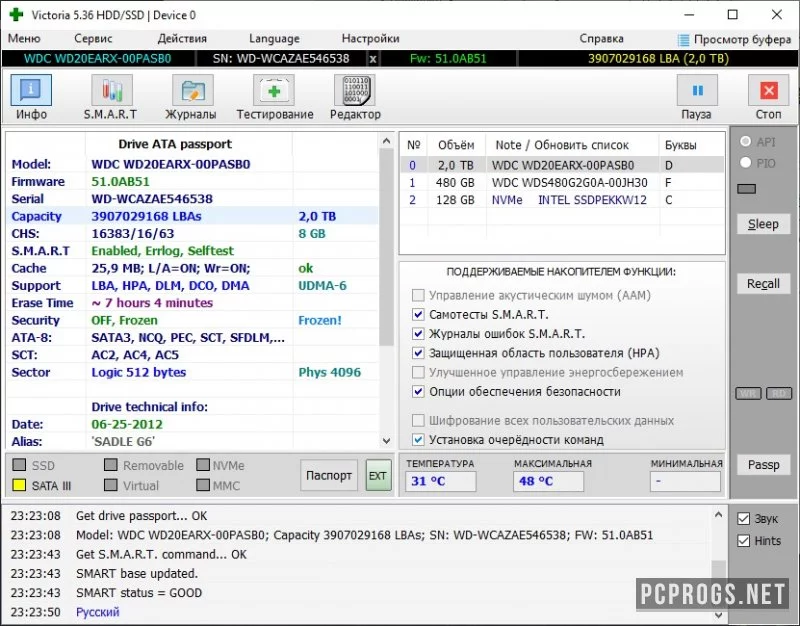Screen dimensions: 800x626
Task: Click the Security OFF, Frozen row
Action: pyautogui.click(x=192, y=320)
